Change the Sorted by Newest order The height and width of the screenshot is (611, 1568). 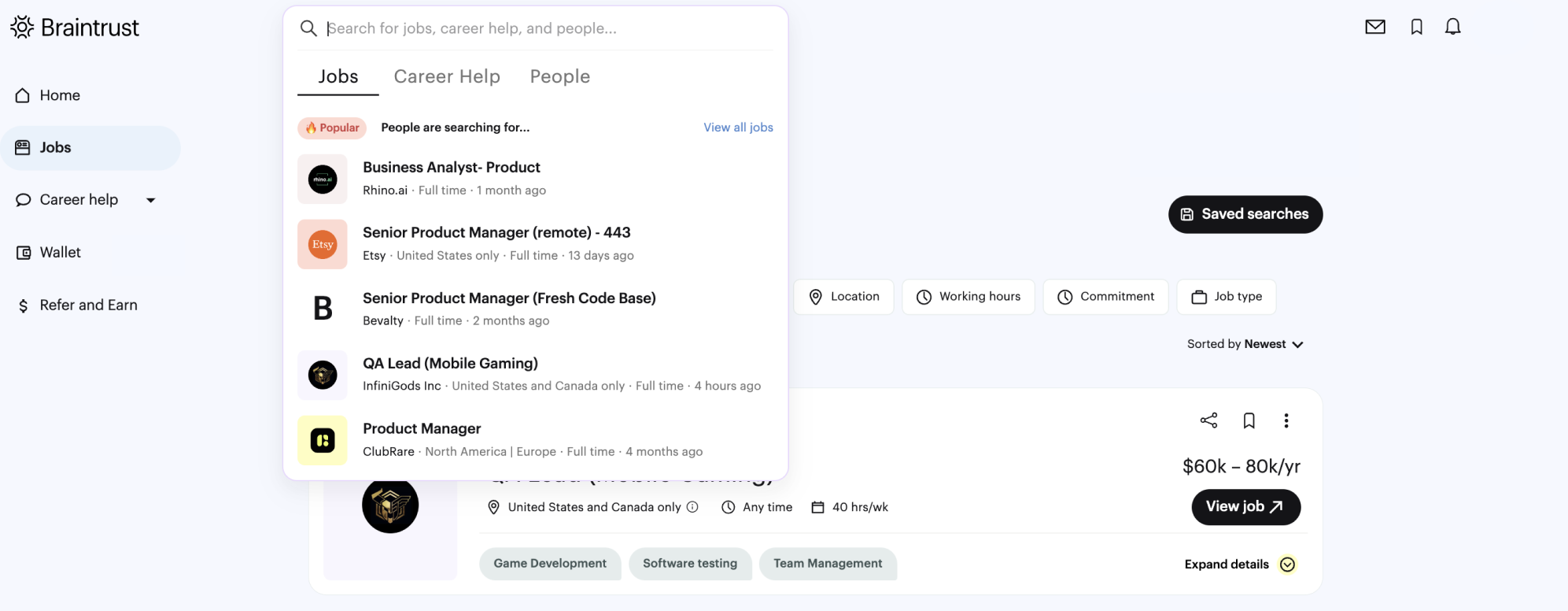pos(1245,344)
